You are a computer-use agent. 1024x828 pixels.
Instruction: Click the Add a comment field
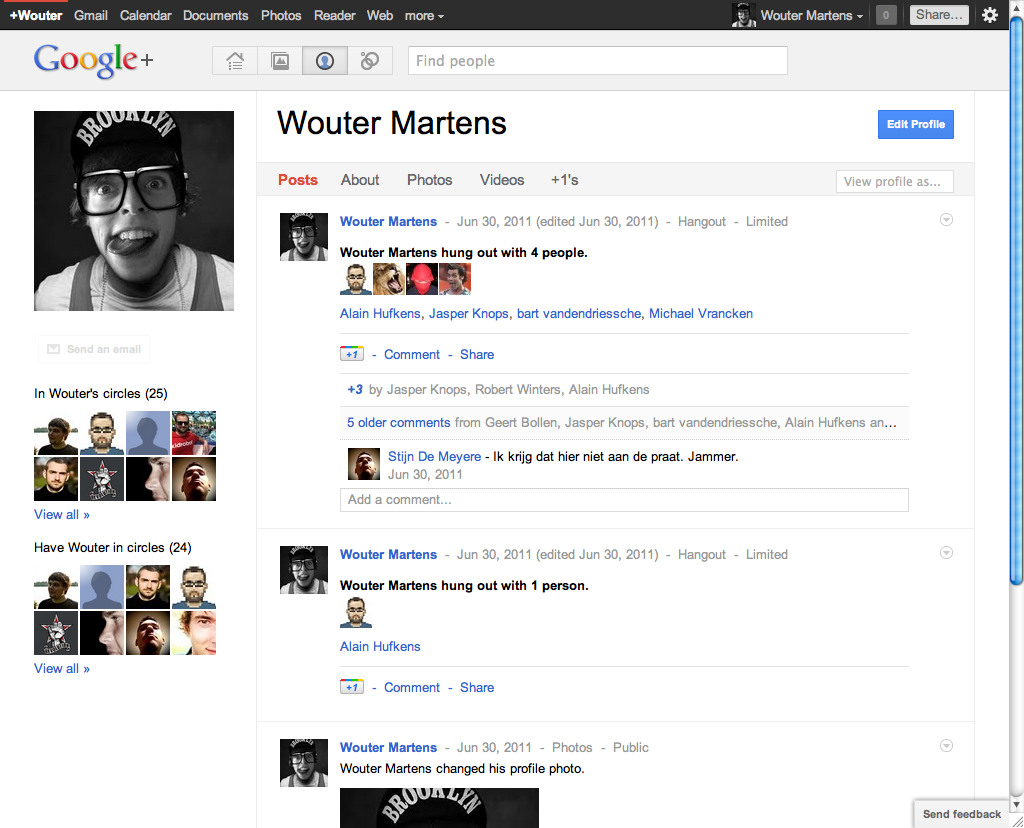[x=624, y=500]
